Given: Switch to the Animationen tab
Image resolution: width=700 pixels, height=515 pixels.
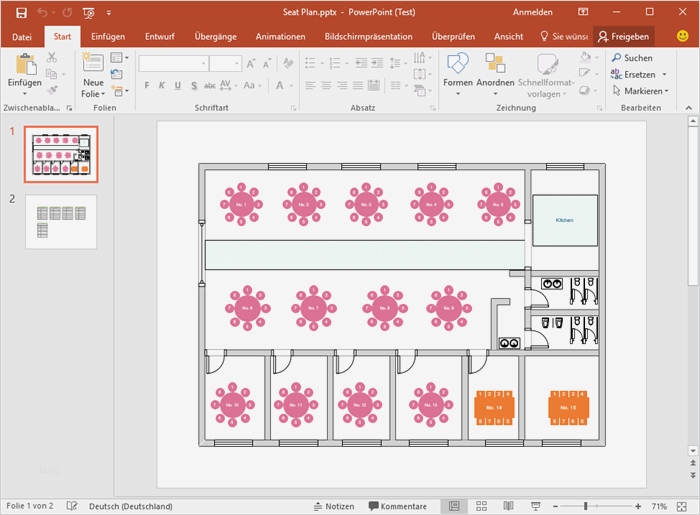Looking at the screenshot, I should pos(280,36).
